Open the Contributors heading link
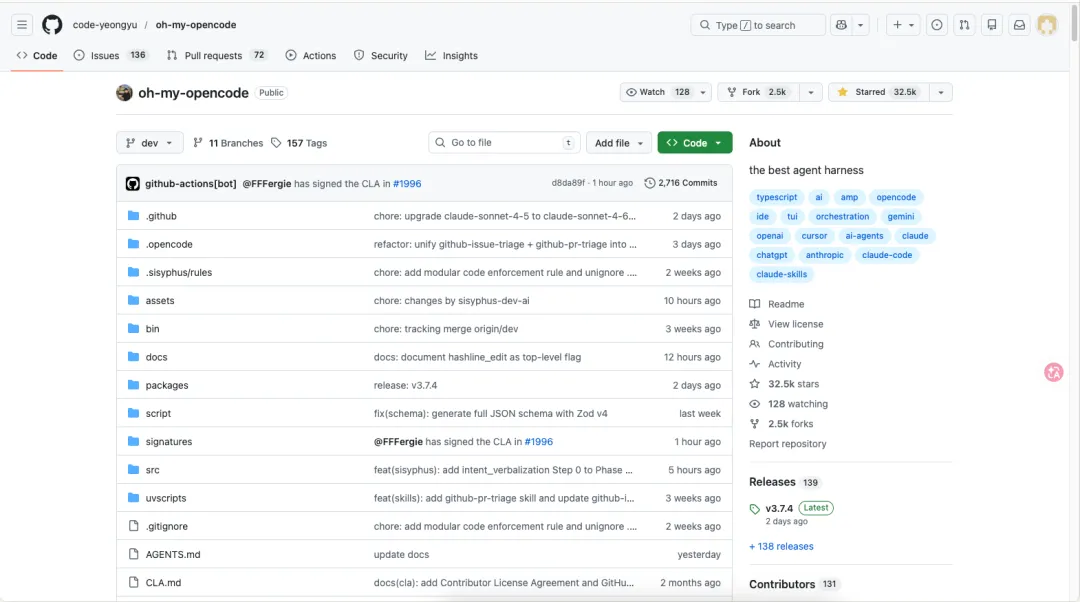The image size is (1080, 602). [x=782, y=584]
